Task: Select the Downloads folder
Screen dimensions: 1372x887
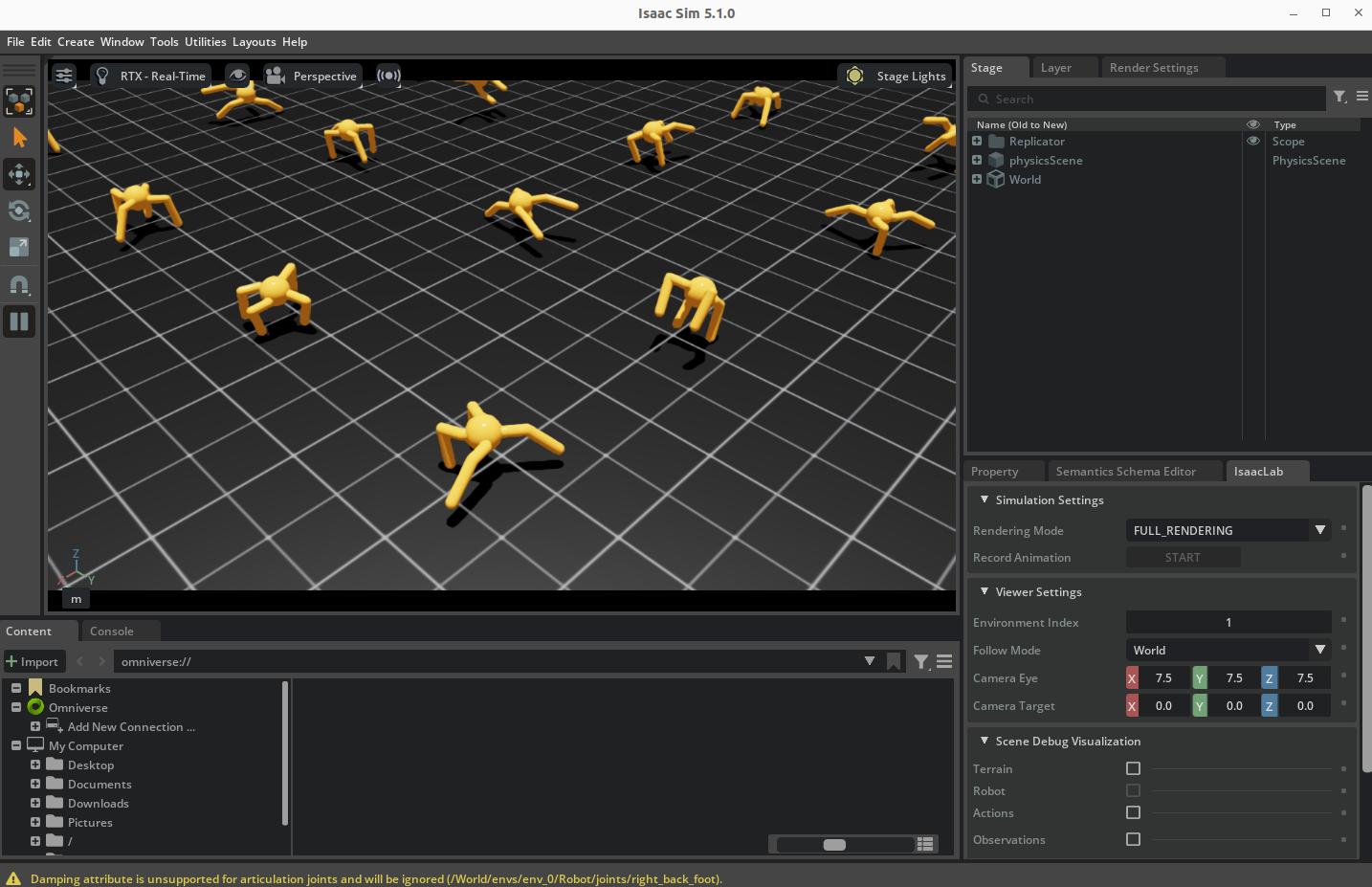Action: tap(98, 804)
